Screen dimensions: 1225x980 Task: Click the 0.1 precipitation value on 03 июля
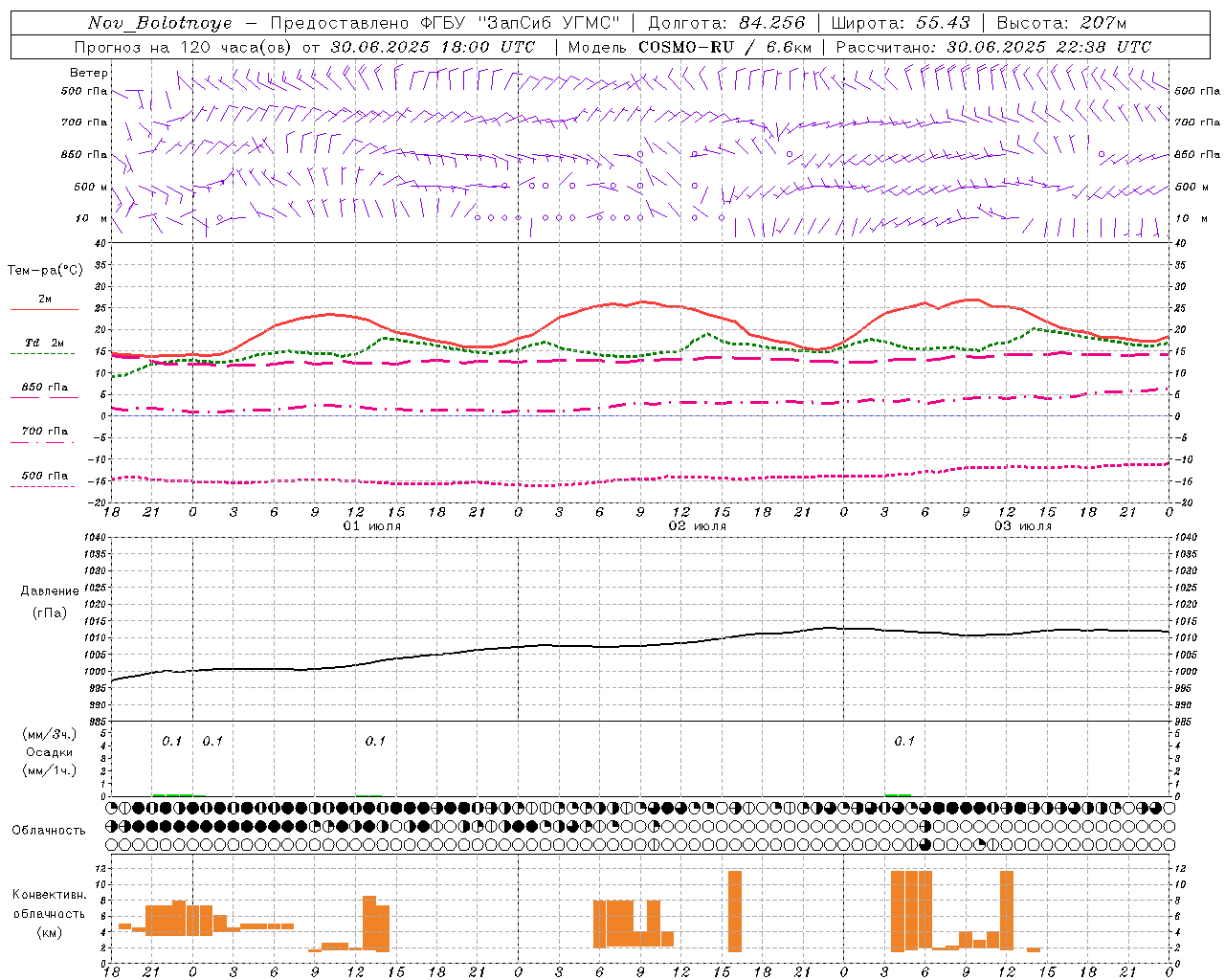[x=904, y=741]
